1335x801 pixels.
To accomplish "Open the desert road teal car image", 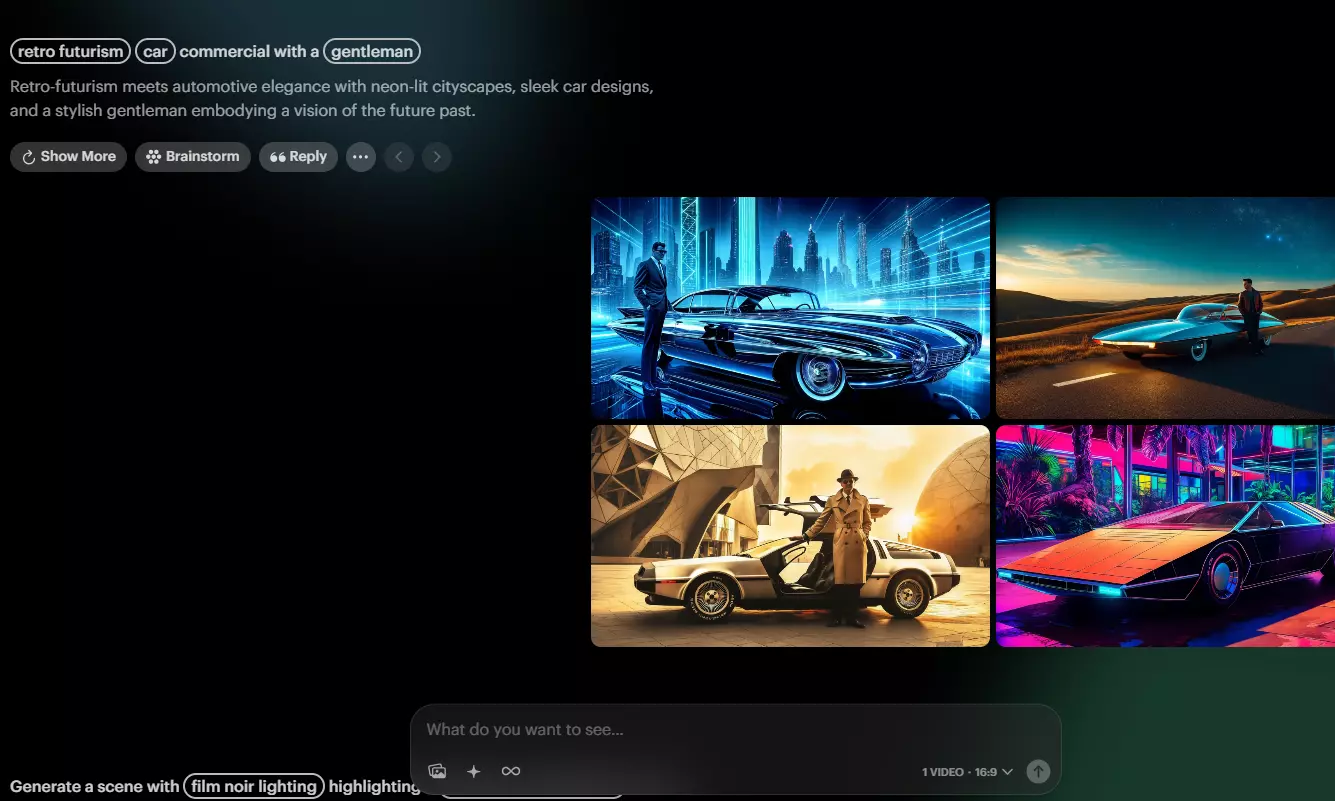I will click(x=1165, y=308).
